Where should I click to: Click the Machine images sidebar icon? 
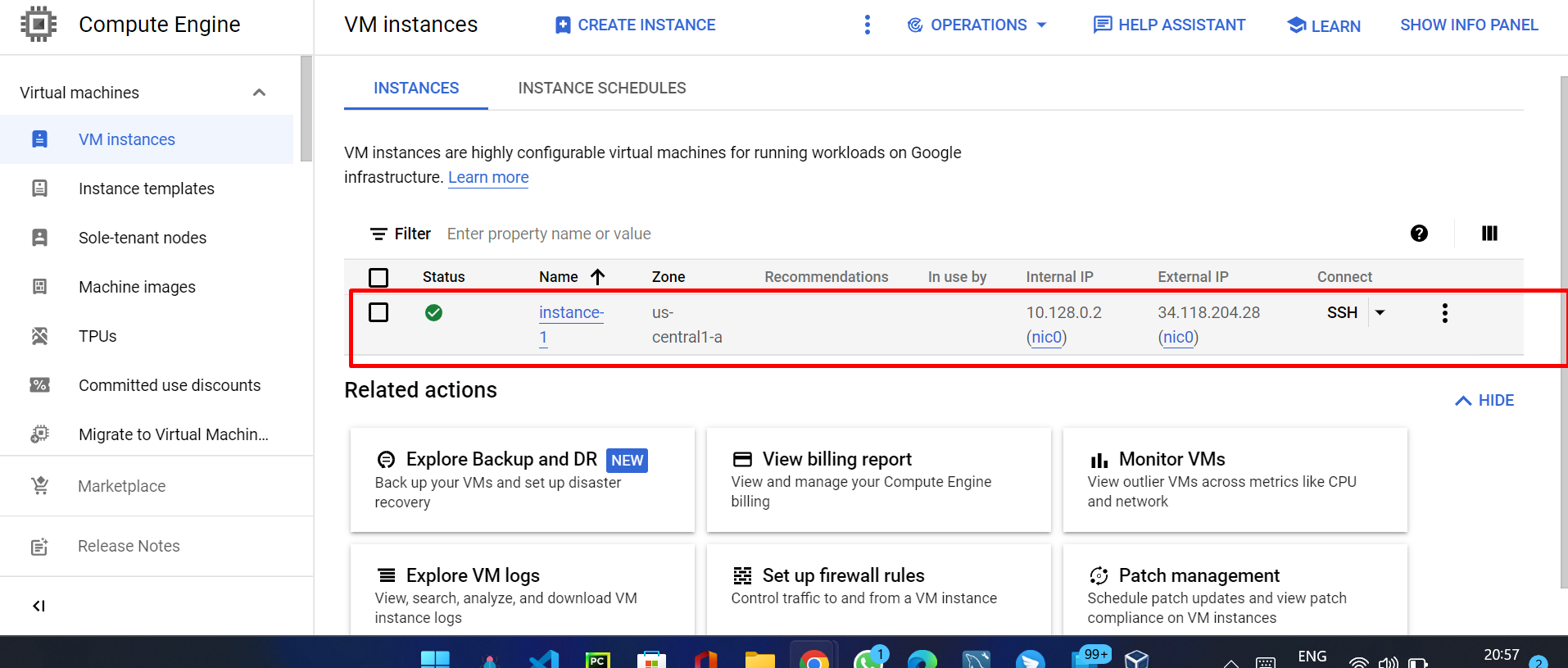pos(39,287)
